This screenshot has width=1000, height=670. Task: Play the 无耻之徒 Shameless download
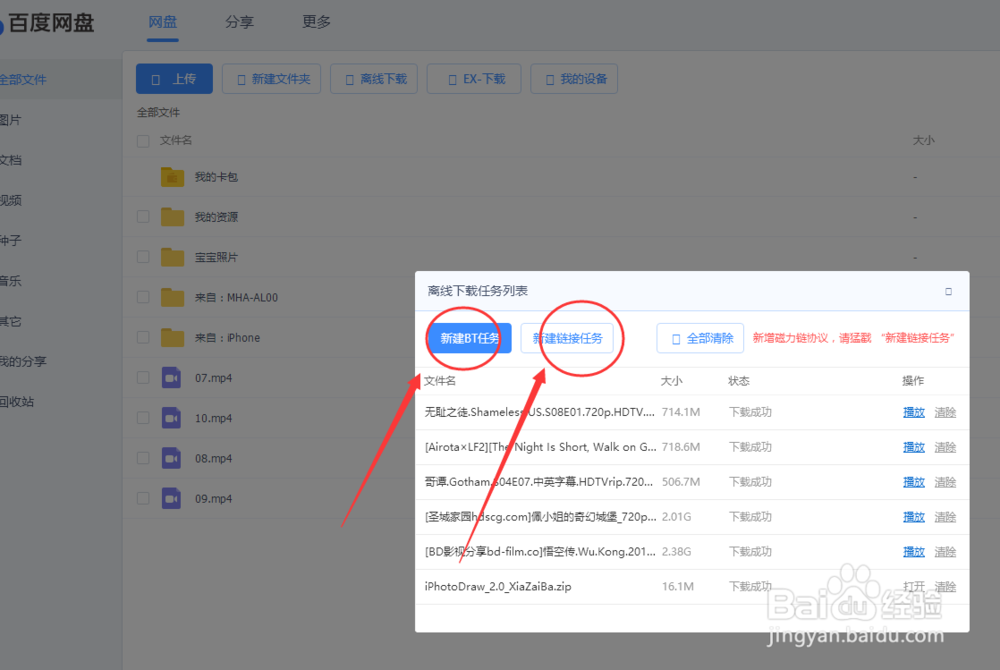click(x=914, y=412)
